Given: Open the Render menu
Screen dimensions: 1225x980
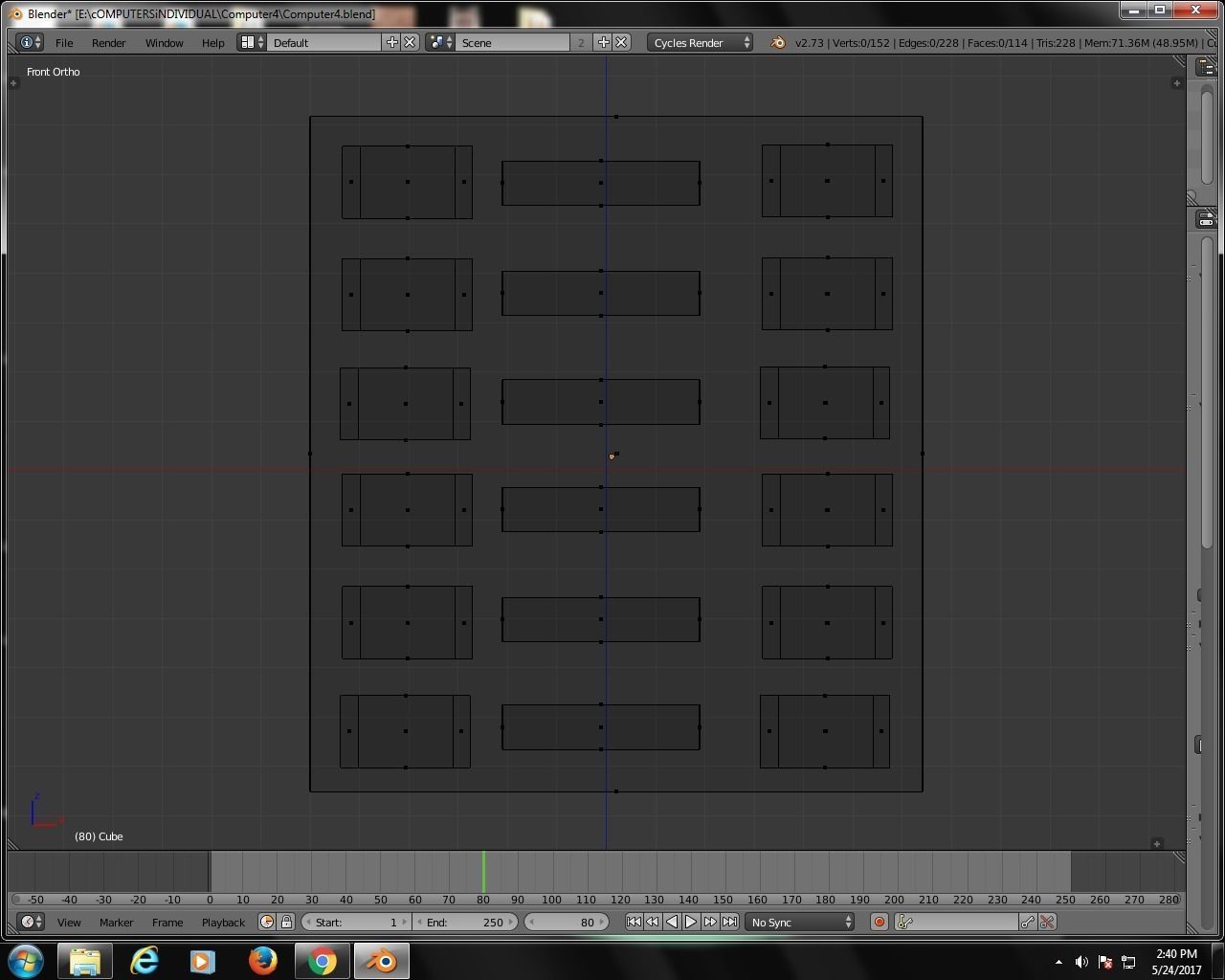Looking at the screenshot, I should point(109,42).
